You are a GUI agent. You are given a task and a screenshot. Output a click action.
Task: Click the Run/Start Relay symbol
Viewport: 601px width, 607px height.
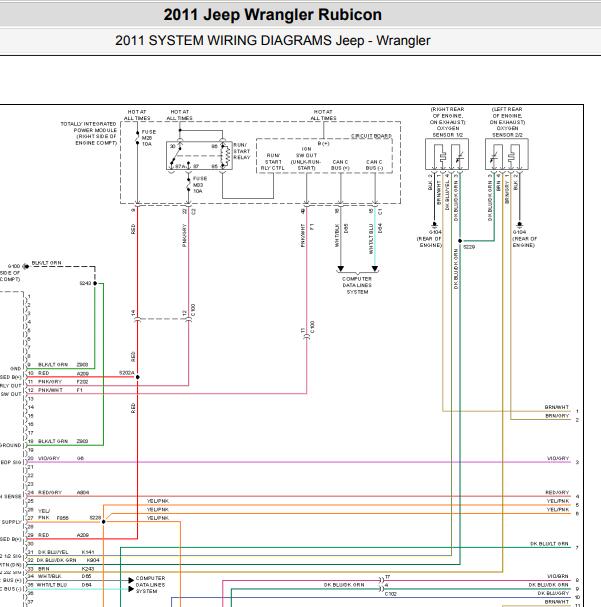pos(199,156)
